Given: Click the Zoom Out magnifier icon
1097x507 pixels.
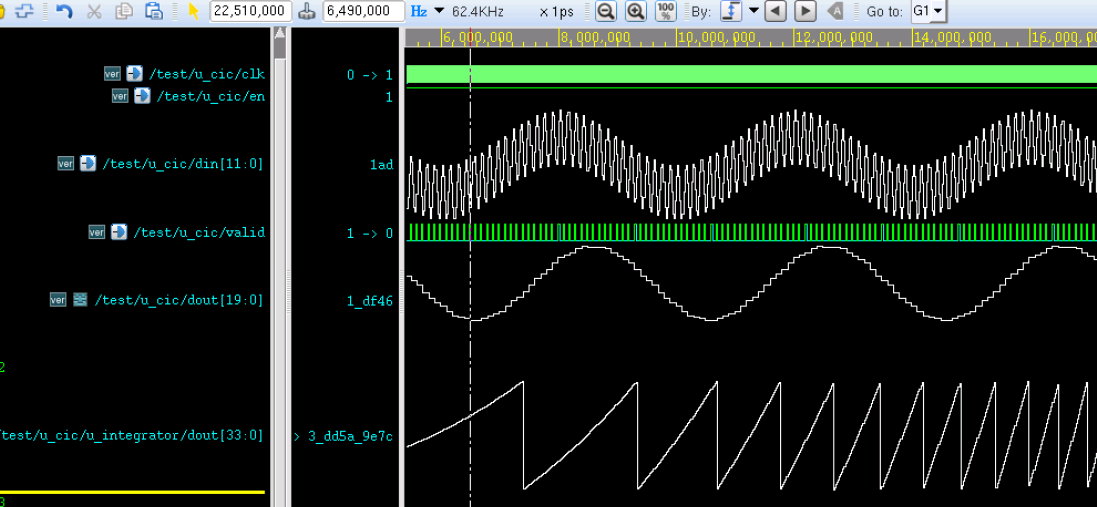Looking at the screenshot, I should [x=605, y=12].
